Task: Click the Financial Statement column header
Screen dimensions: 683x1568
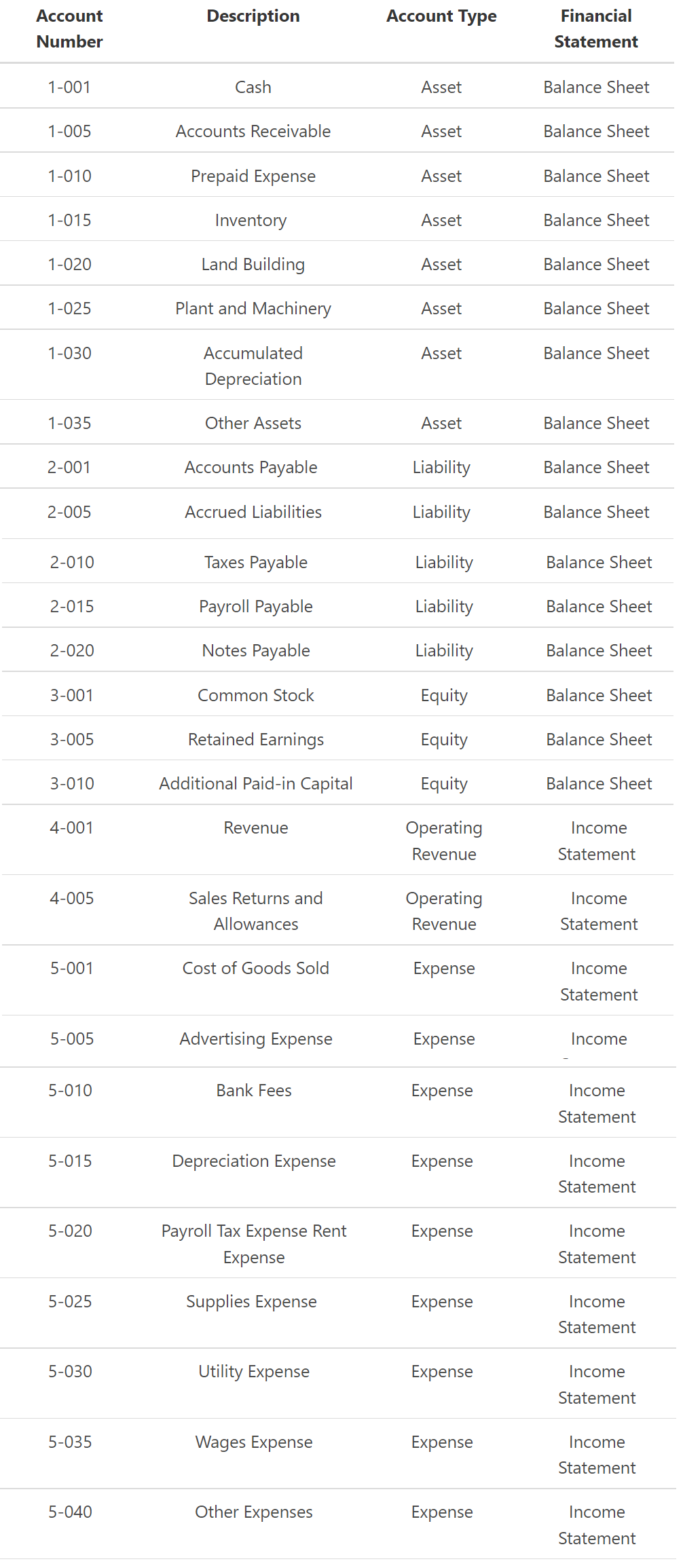Action: click(596, 29)
